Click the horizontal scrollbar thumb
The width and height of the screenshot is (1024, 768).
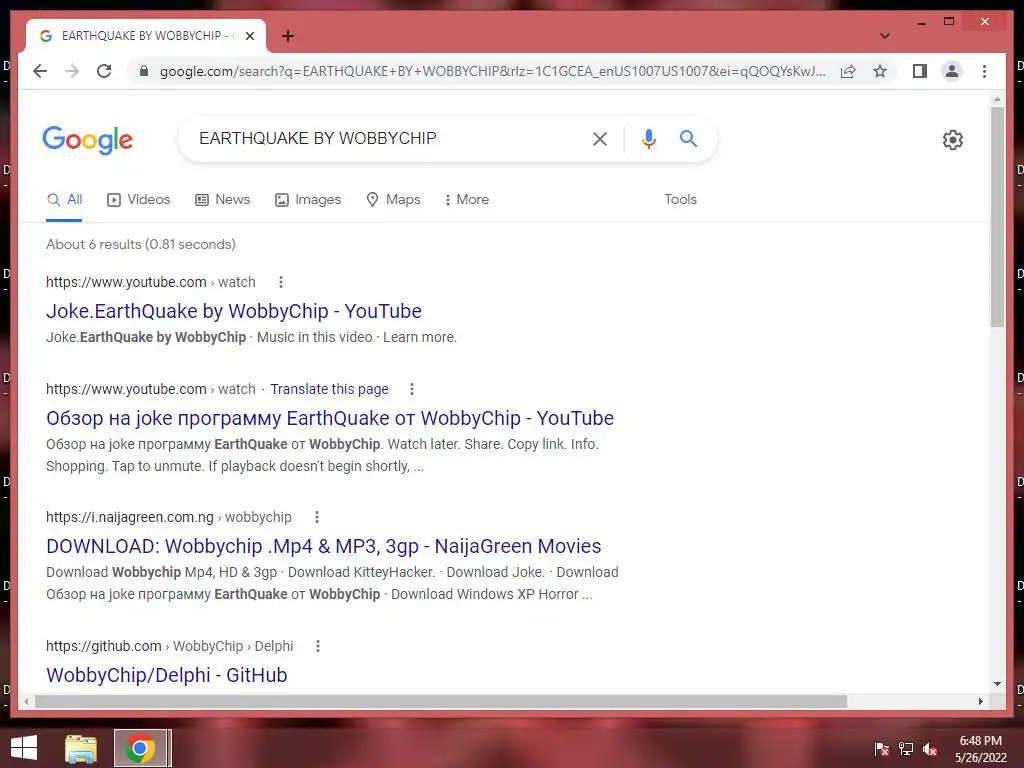(441, 701)
